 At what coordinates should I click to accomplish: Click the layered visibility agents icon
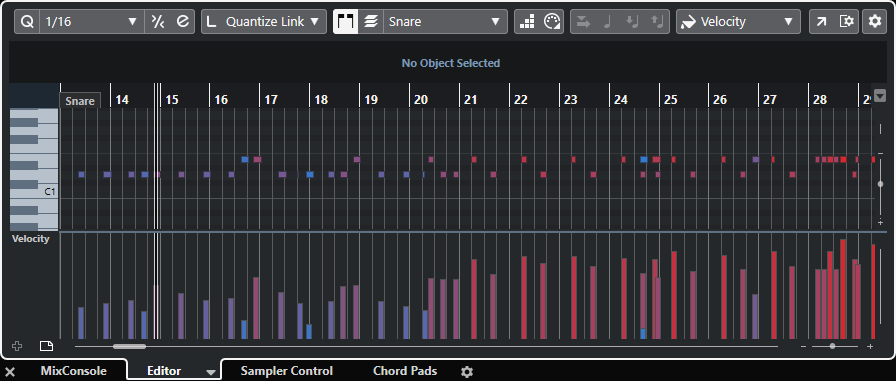[x=371, y=22]
